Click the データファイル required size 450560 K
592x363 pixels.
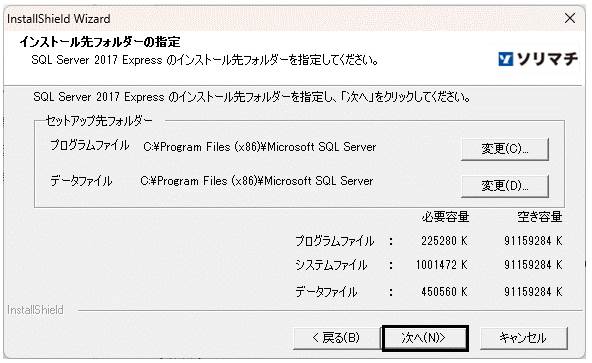[x=444, y=292]
